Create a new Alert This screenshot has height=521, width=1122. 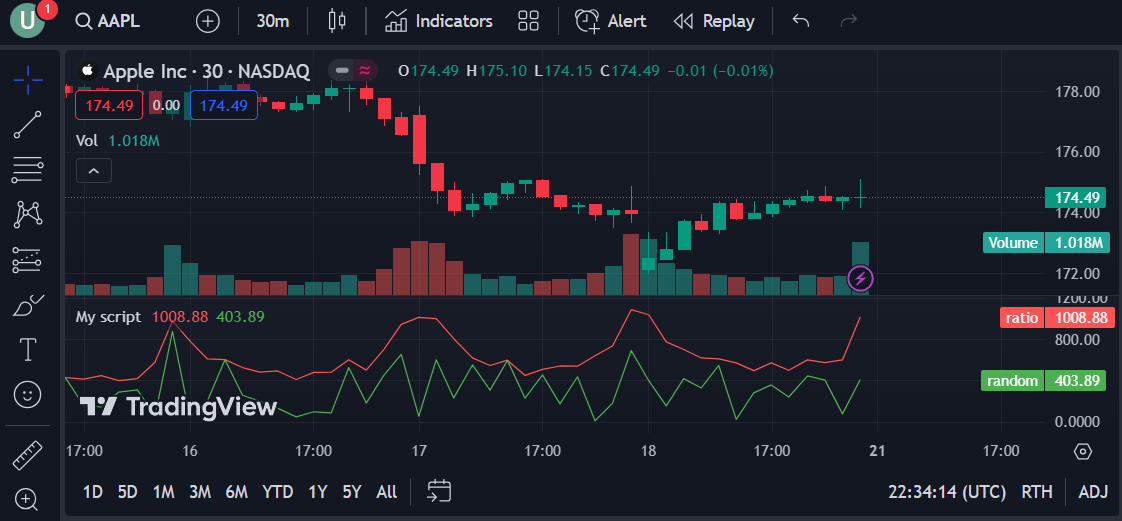coord(610,21)
